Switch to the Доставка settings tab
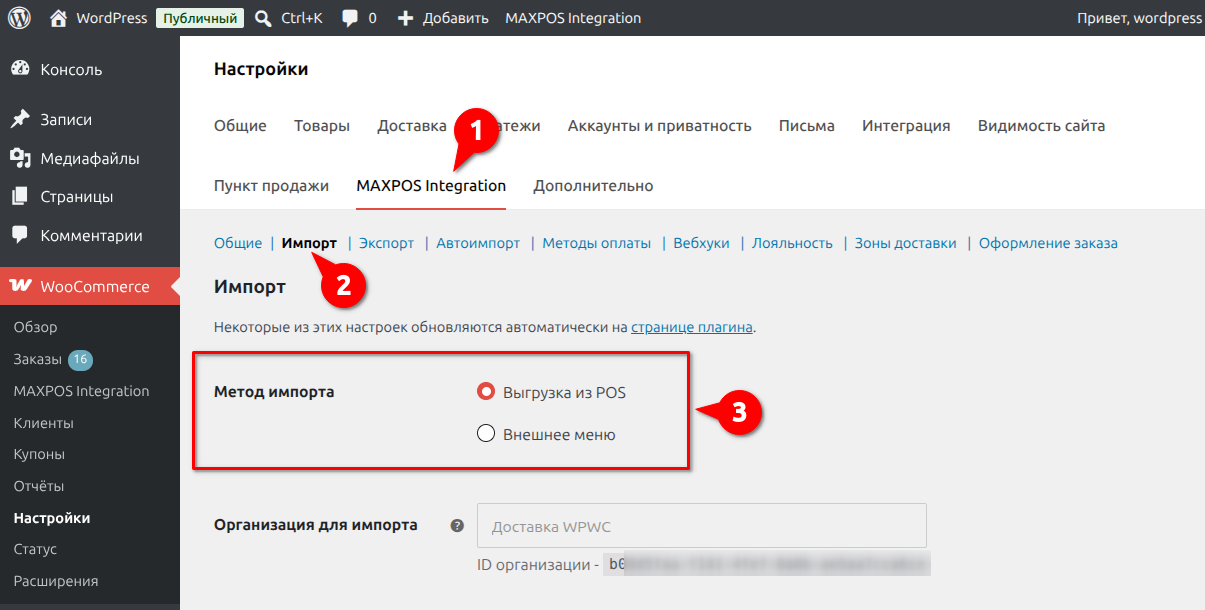The width and height of the screenshot is (1205, 610). pyautogui.click(x=411, y=126)
